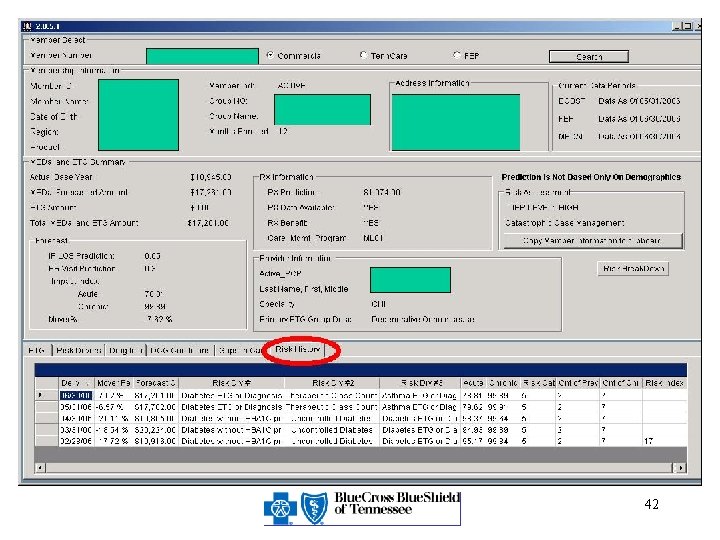Screen dimensions: 720x540
Task: Click the Risk Breakdown button
Action: (x=633, y=269)
